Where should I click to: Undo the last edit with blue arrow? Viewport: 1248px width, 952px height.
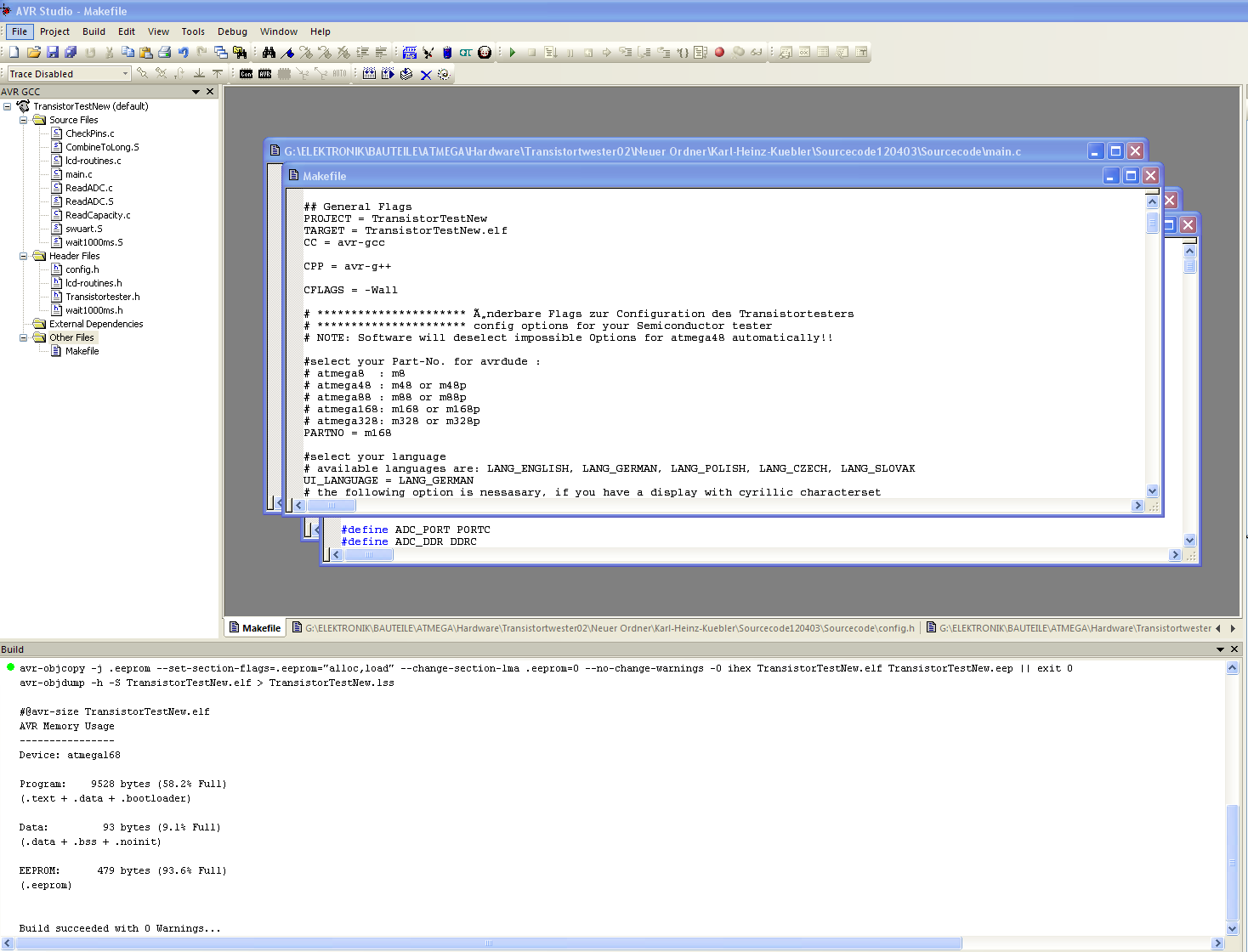[x=184, y=53]
